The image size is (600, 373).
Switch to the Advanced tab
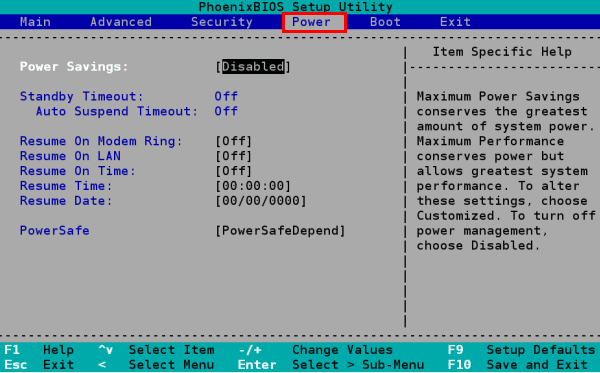coord(121,22)
